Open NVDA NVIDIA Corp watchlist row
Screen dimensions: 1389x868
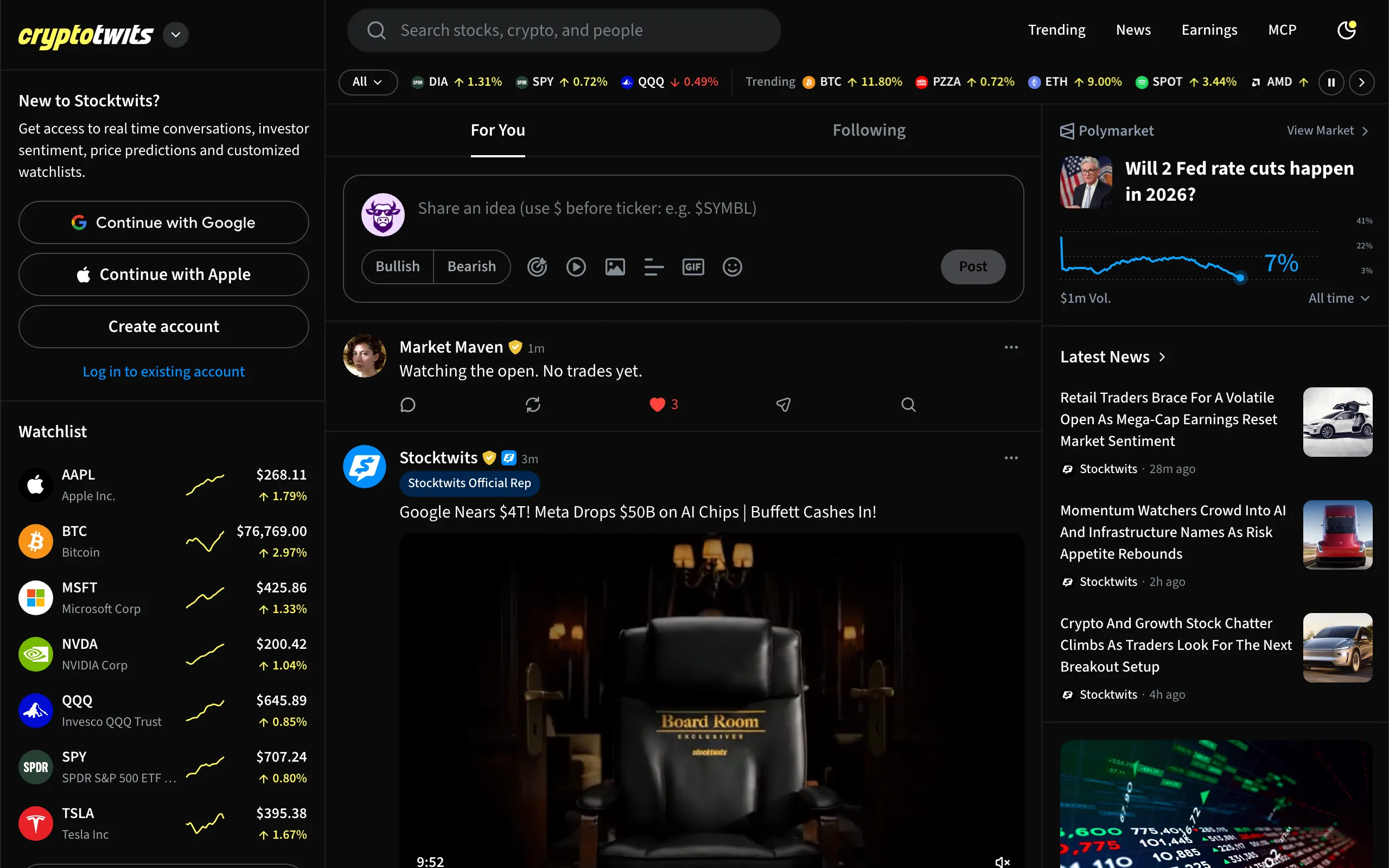(163, 654)
